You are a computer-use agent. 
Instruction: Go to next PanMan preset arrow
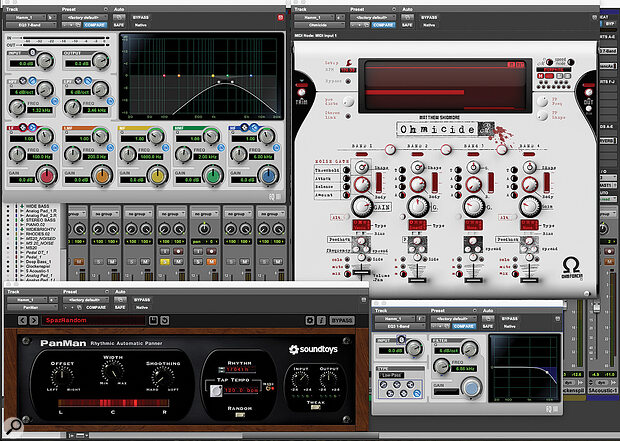tap(34, 320)
